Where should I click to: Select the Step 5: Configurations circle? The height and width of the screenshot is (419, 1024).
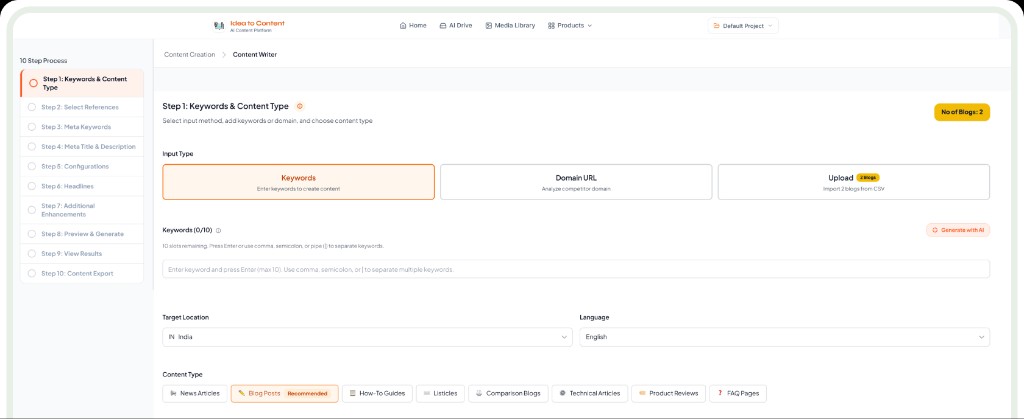click(x=32, y=166)
